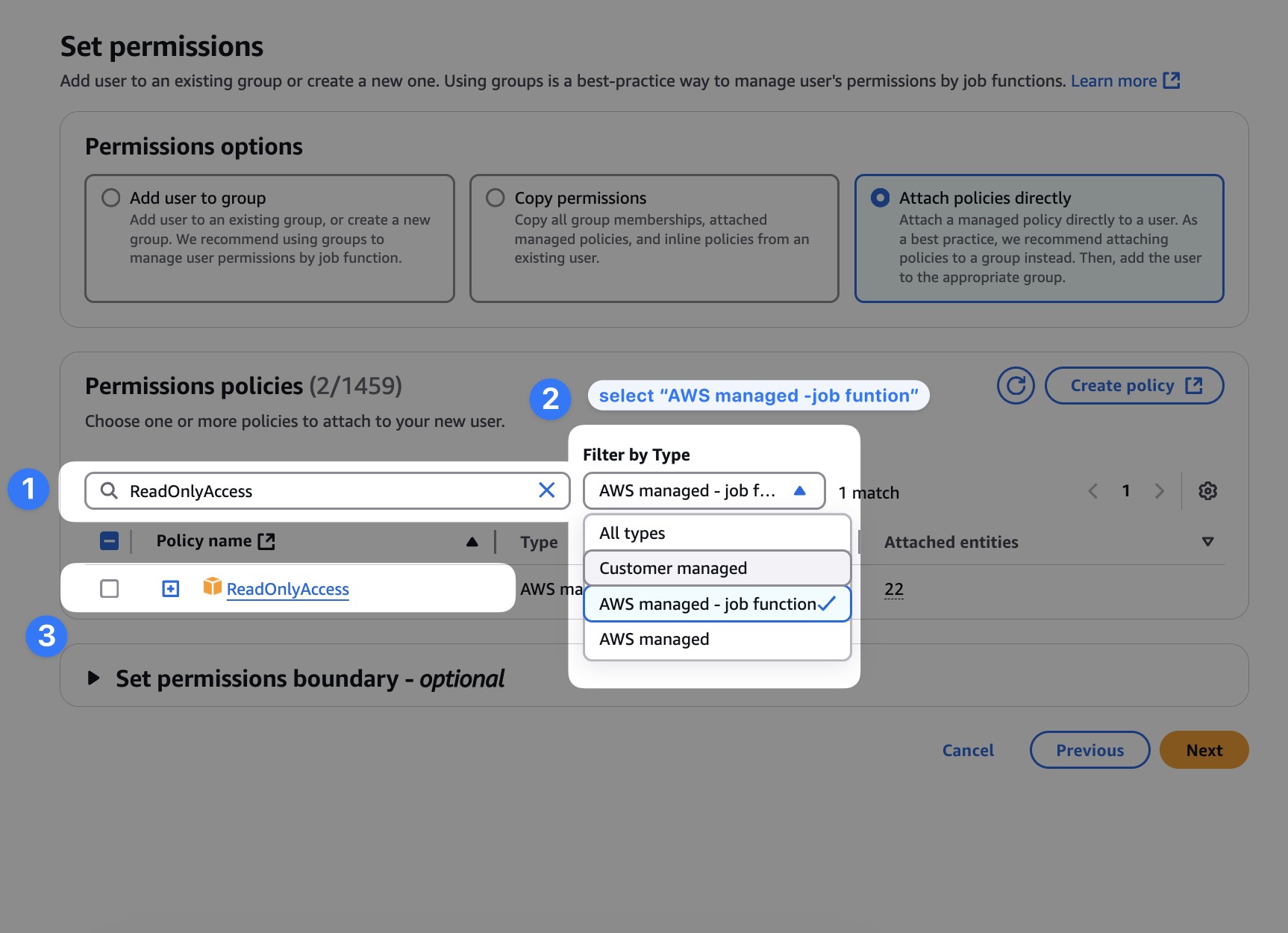Choose AWS managed filter option
This screenshot has height=933, width=1288.
[717, 639]
